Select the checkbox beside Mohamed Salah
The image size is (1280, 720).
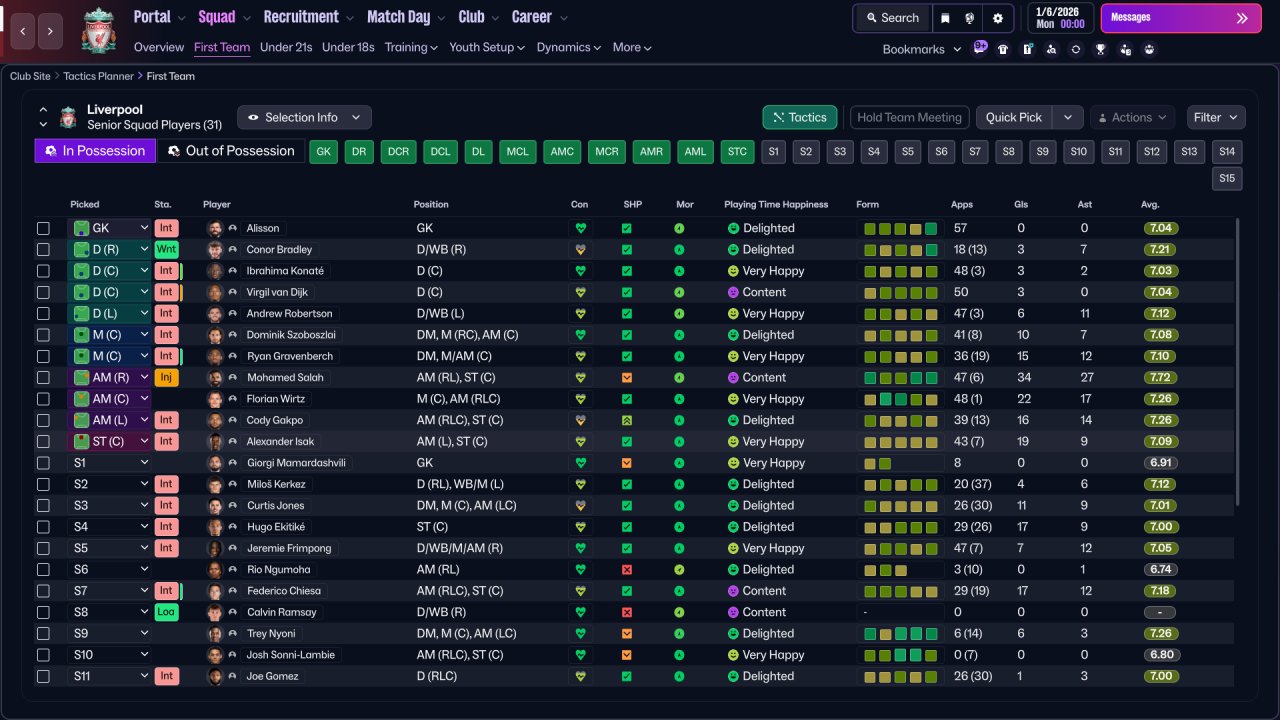coord(43,378)
